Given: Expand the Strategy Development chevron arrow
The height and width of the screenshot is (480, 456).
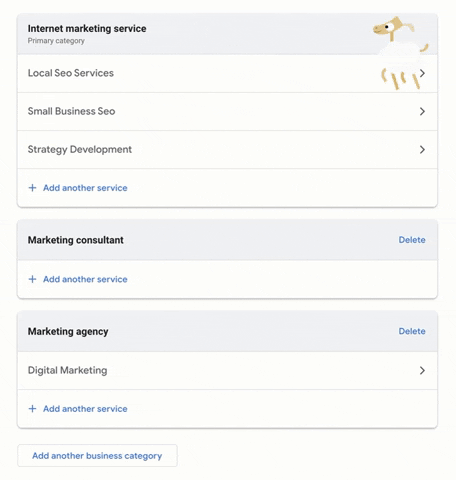Looking at the screenshot, I should (422, 149).
